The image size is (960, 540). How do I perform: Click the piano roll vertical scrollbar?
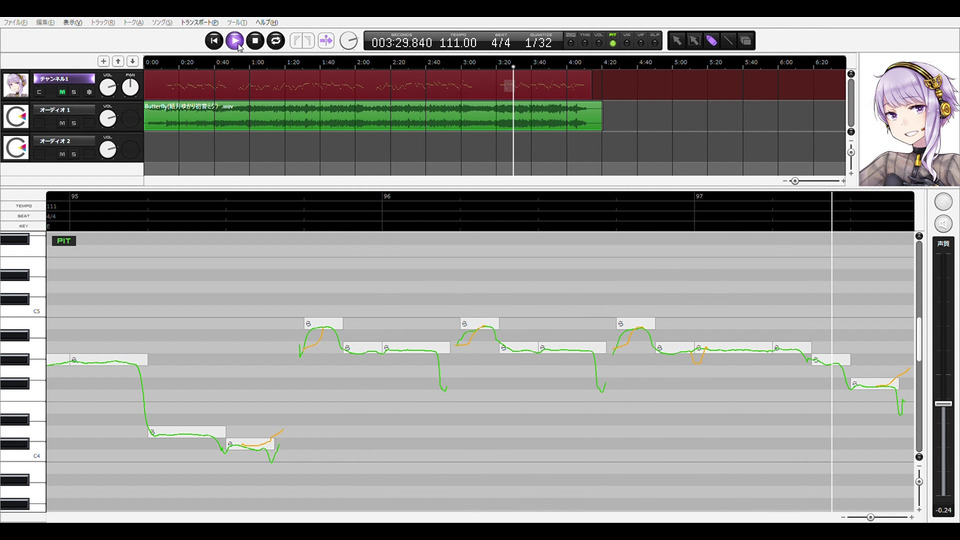pos(919,346)
